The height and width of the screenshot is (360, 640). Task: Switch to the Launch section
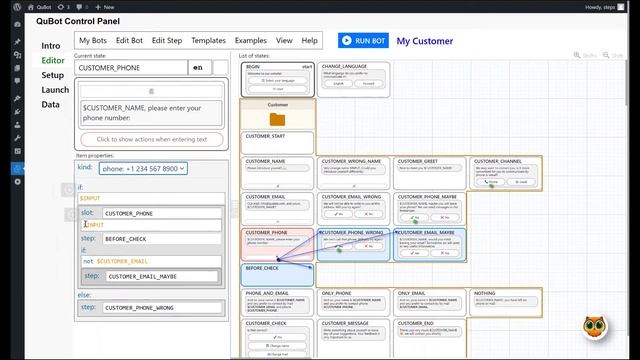tap(55, 90)
